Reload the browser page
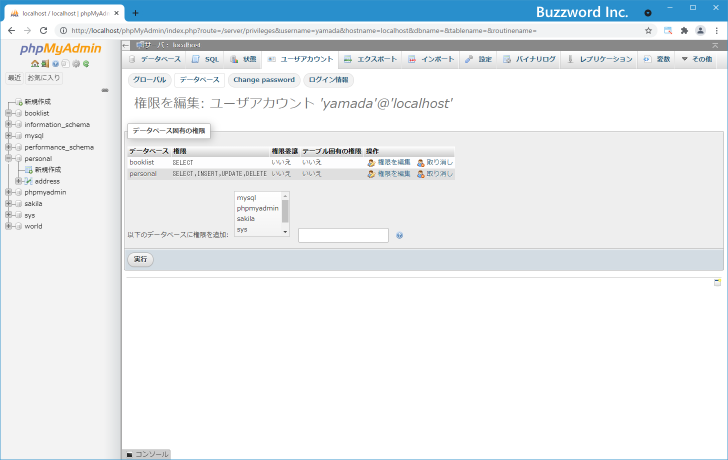 (43, 31)
